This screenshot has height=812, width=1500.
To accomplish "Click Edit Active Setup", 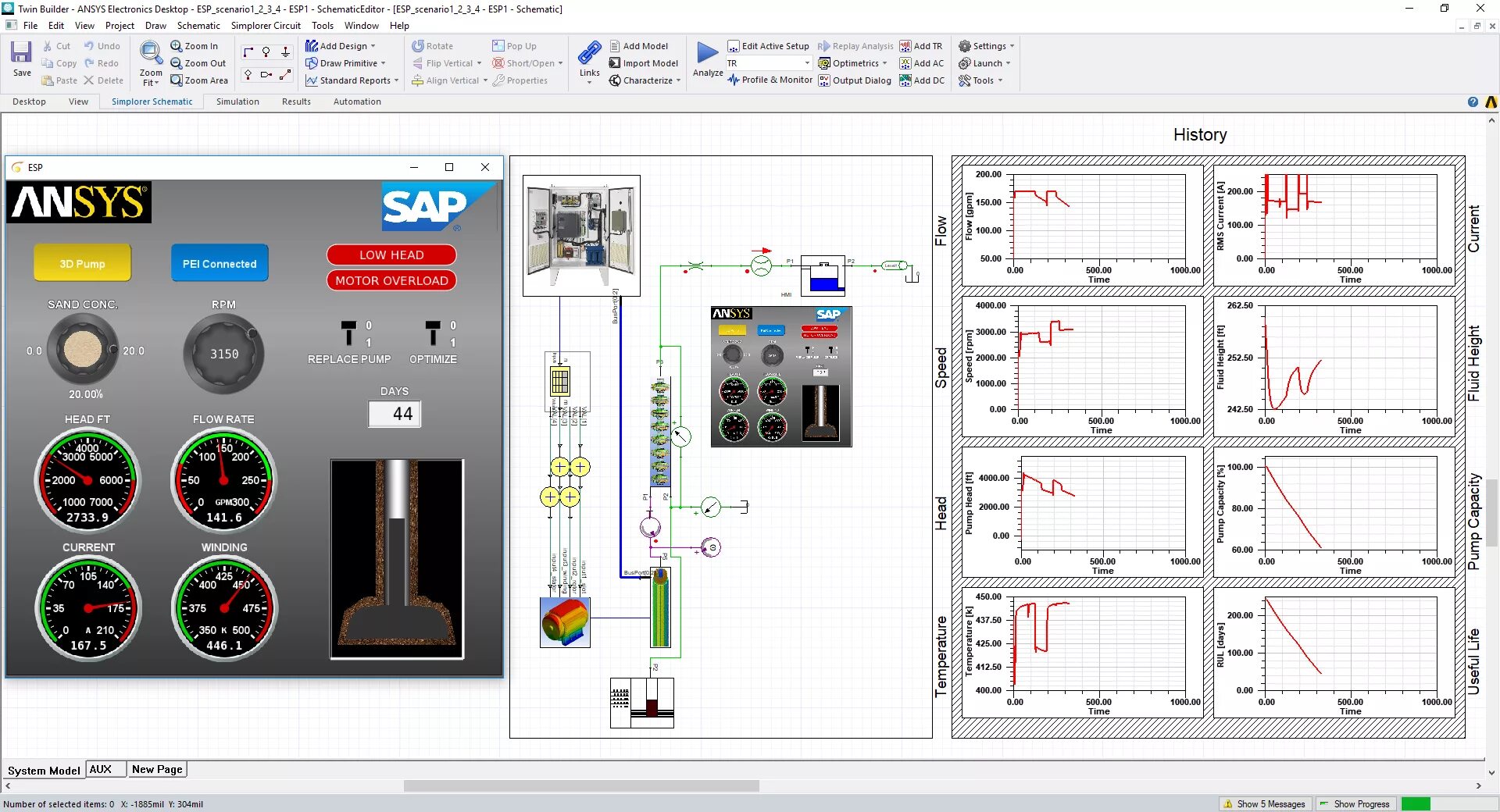I will [x=768, y=46].
